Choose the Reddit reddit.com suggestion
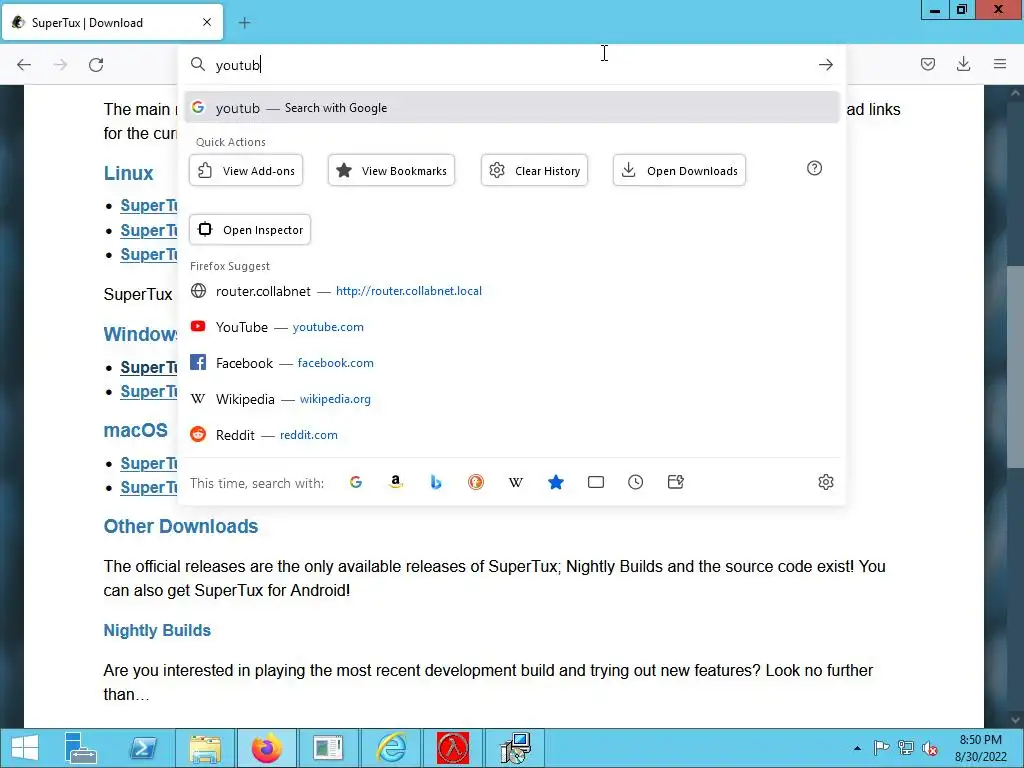 (511, 434)
